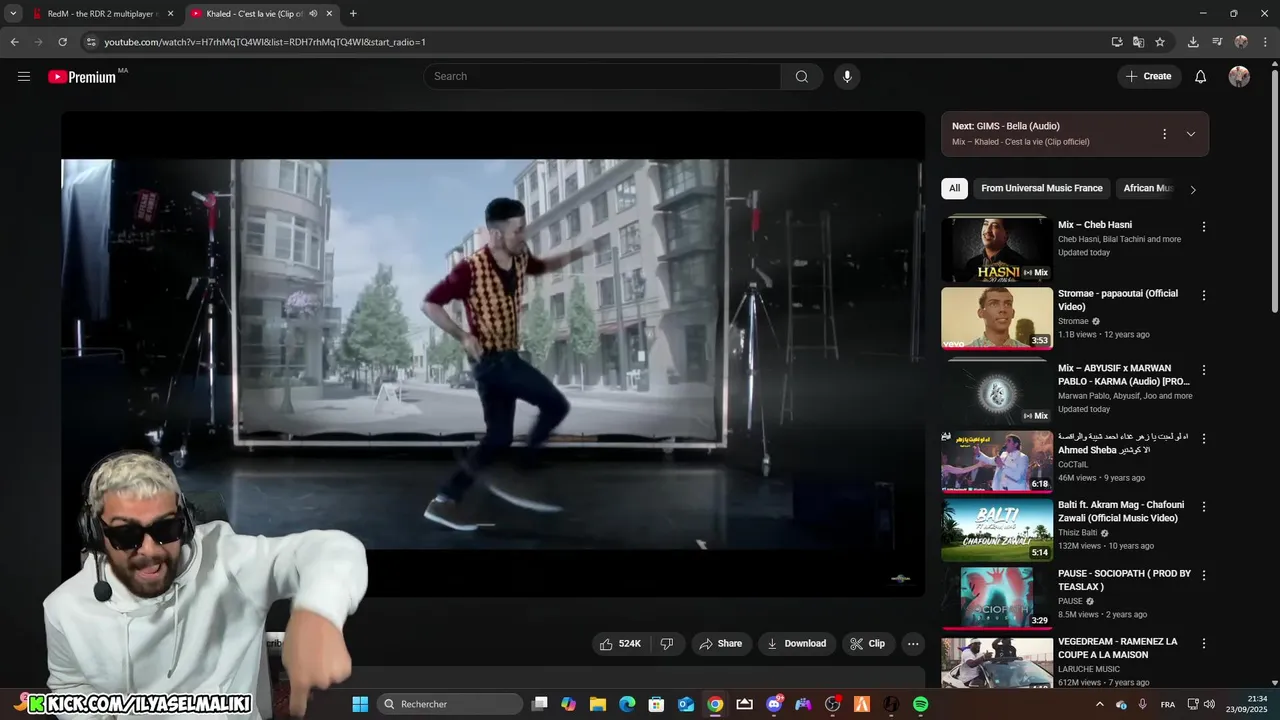Translate this page icon
Viewport: 1280px width, 720px height.
coord(1138,42)
